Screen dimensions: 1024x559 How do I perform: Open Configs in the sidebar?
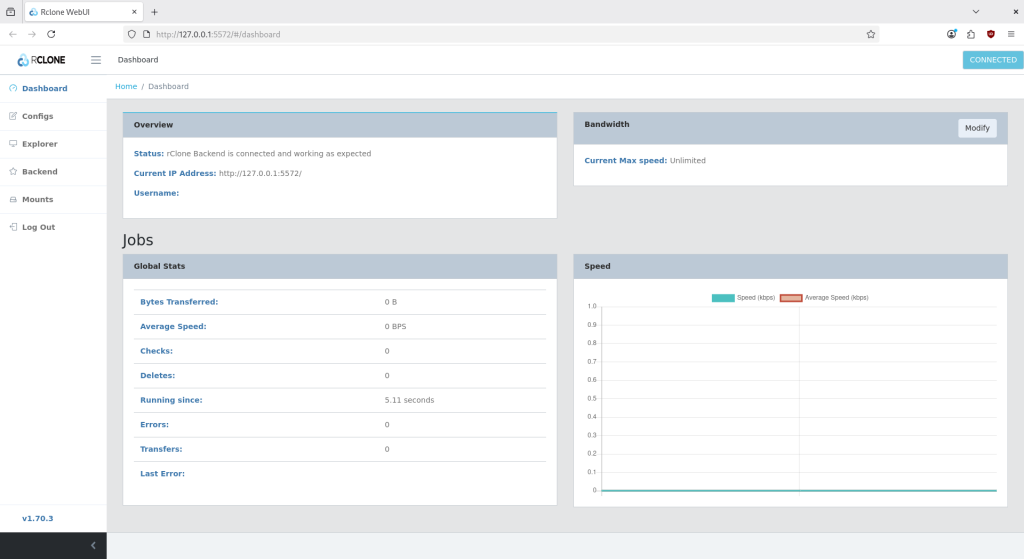37,116
